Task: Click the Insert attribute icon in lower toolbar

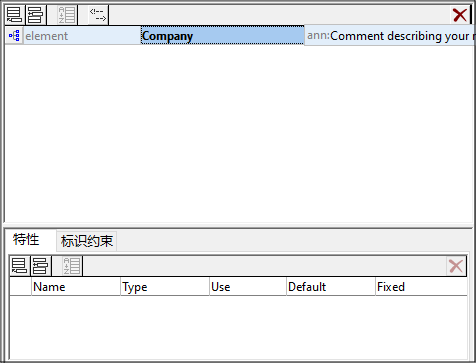Action: (41, 266)
